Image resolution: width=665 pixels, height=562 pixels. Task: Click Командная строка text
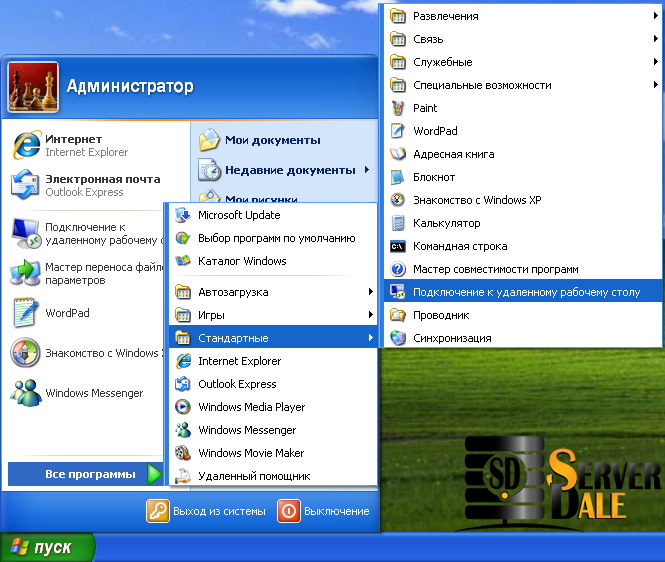[x=460, y=246]
